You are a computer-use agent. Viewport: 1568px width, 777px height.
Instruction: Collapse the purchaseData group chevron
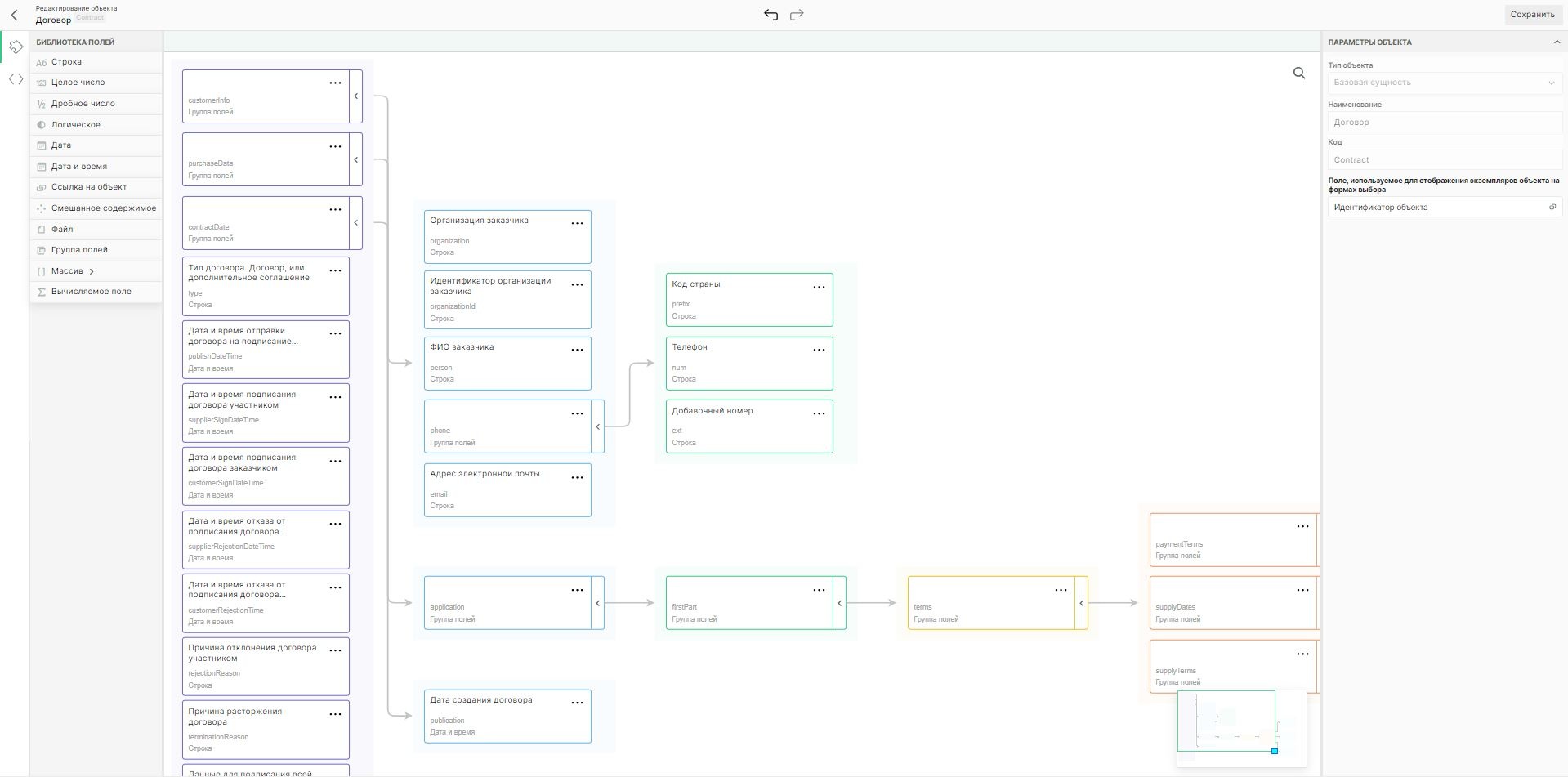(x=355, y=159)
